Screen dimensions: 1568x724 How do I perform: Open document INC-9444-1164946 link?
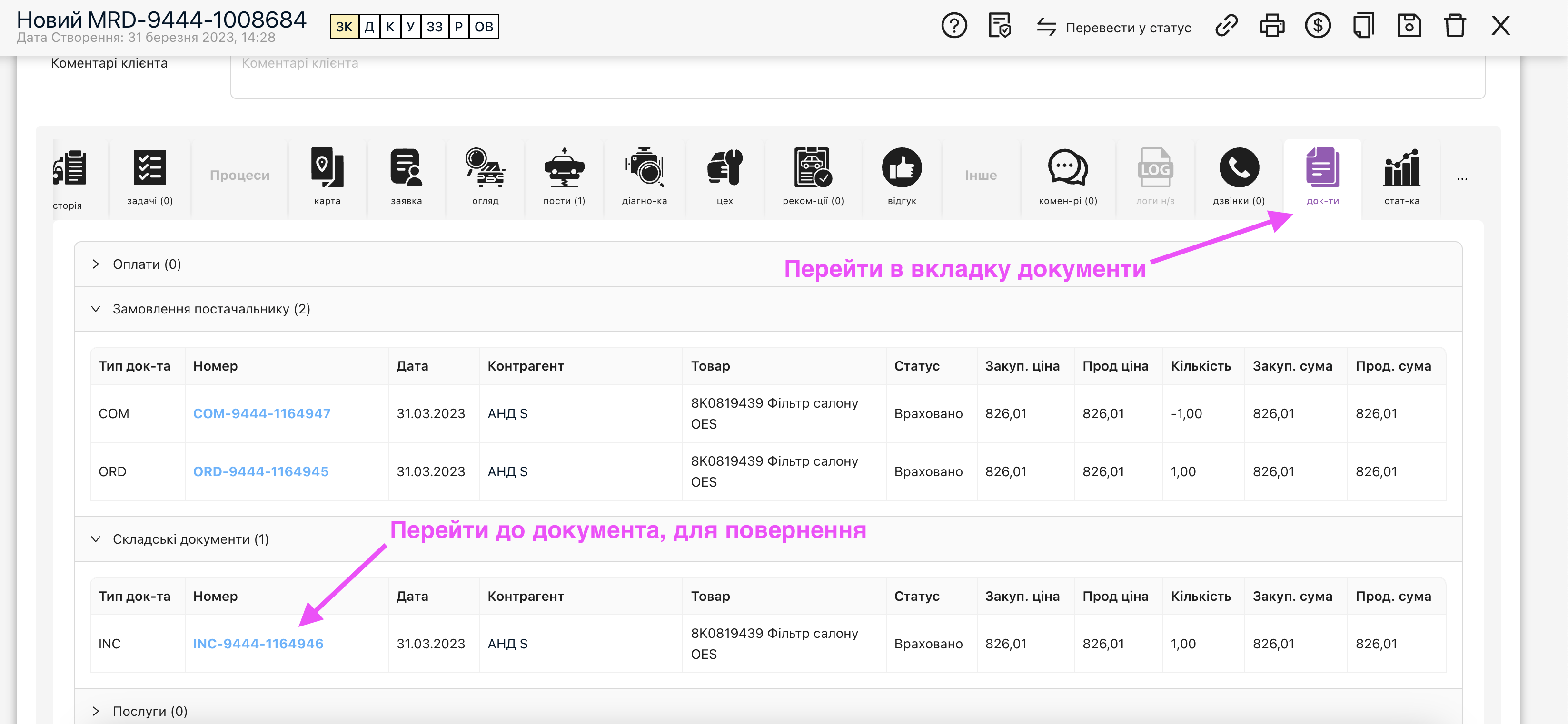[x=258, y=644]
